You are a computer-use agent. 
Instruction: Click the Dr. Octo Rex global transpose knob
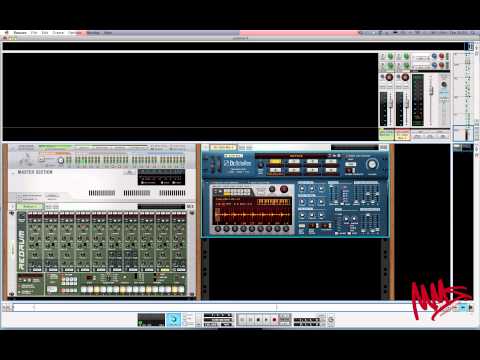[x=261, y=165]
